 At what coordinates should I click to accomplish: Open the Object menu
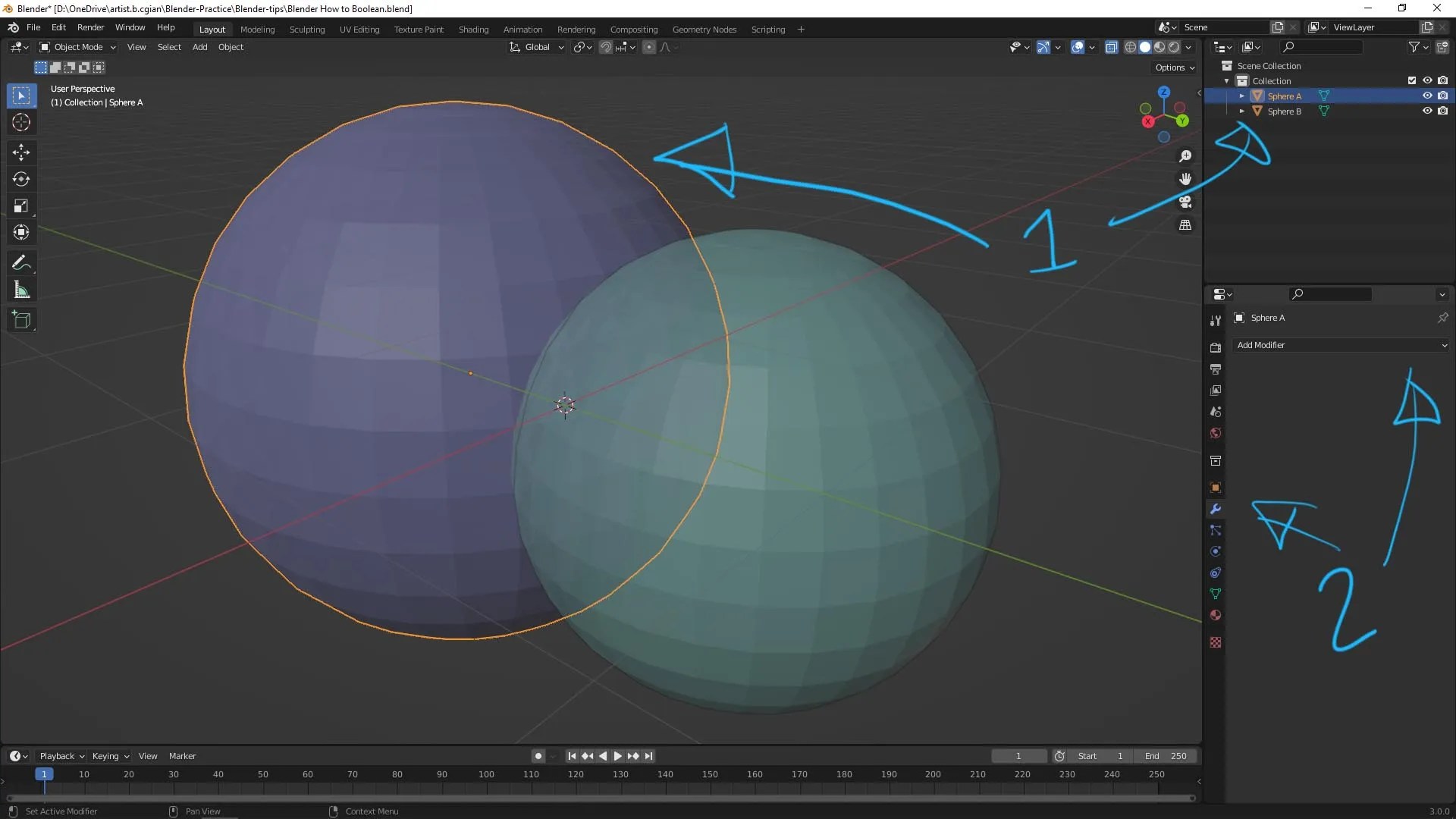point(231,46)
